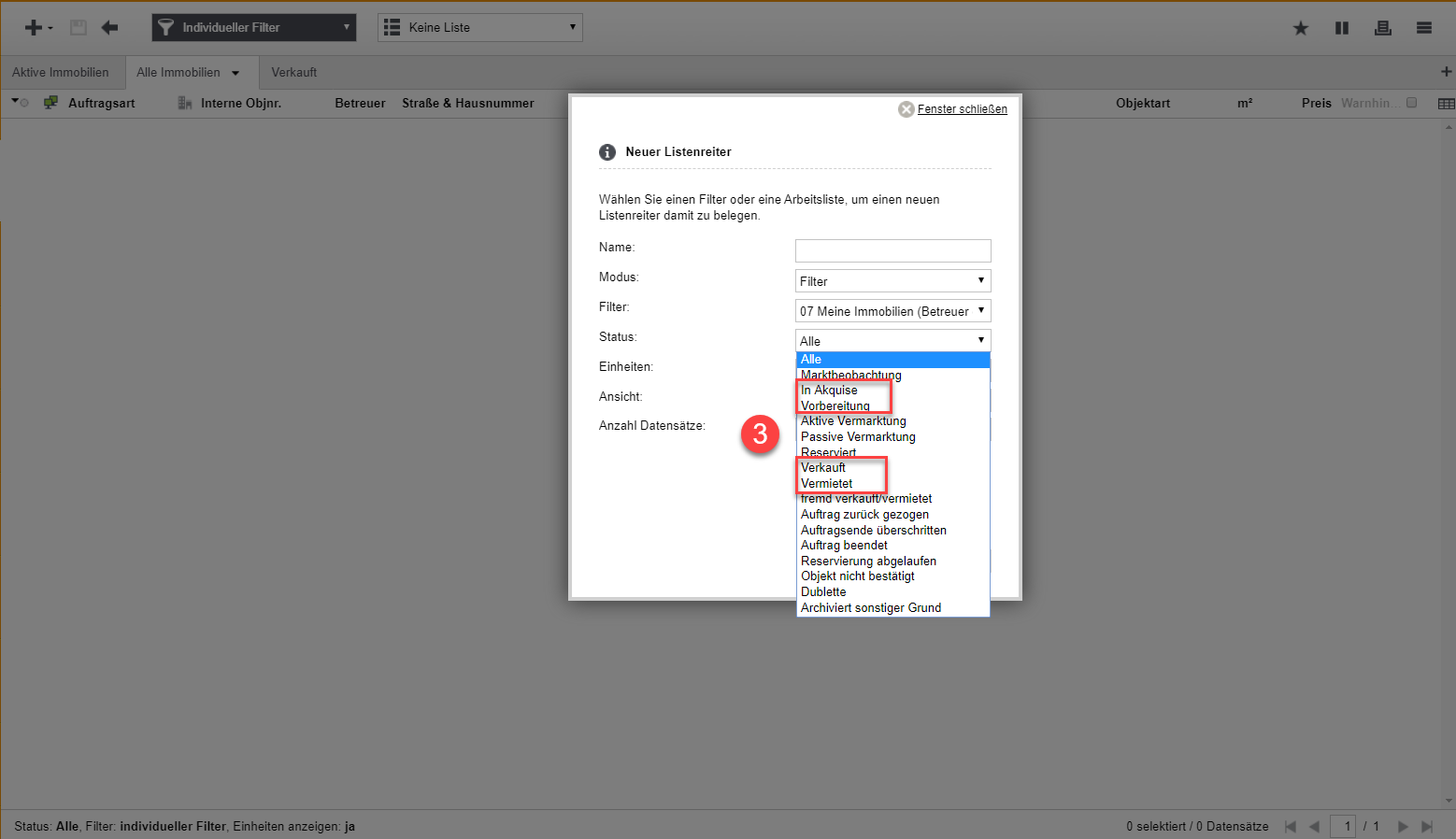This screenshot has height=839, width=1456.
Task: Click the print icon in top toolbar
Action: pyautogui.click(x=1382, y=28)
